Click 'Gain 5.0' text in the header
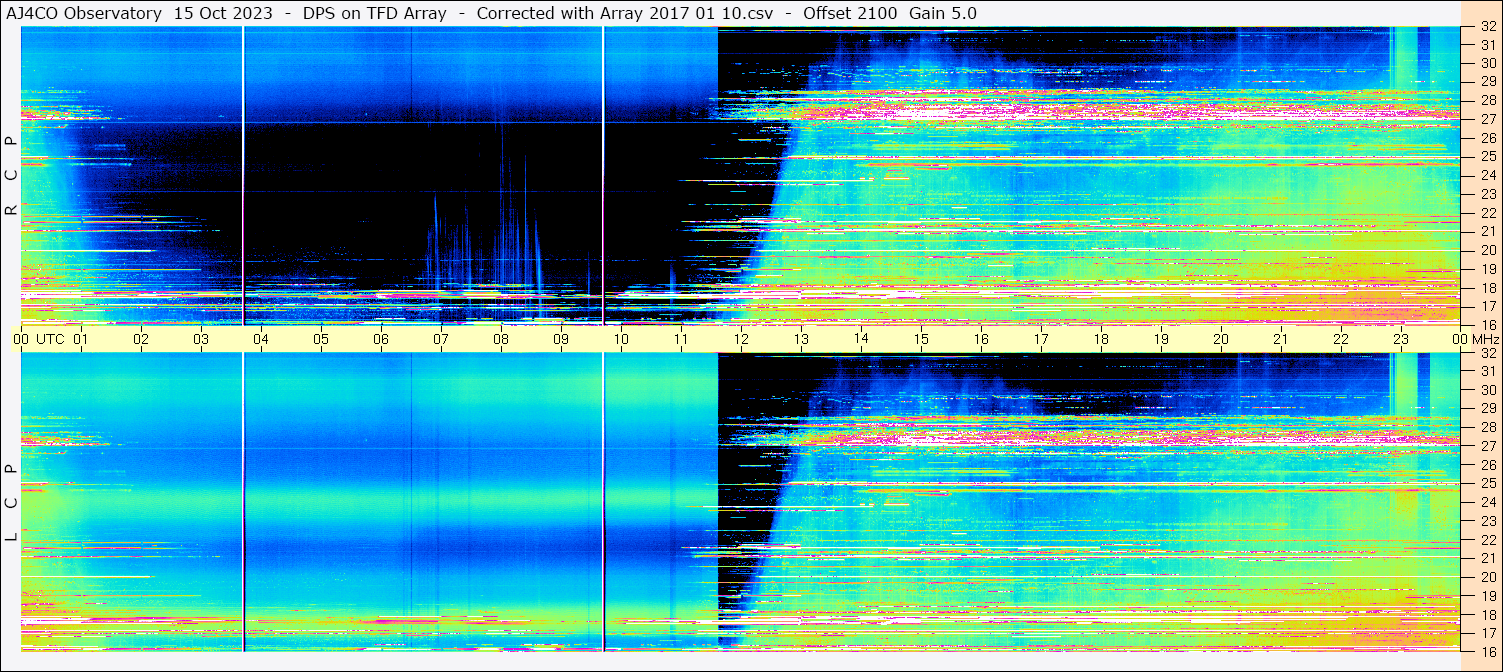Screen dimensions: 1503x672 tap(943, 13)
